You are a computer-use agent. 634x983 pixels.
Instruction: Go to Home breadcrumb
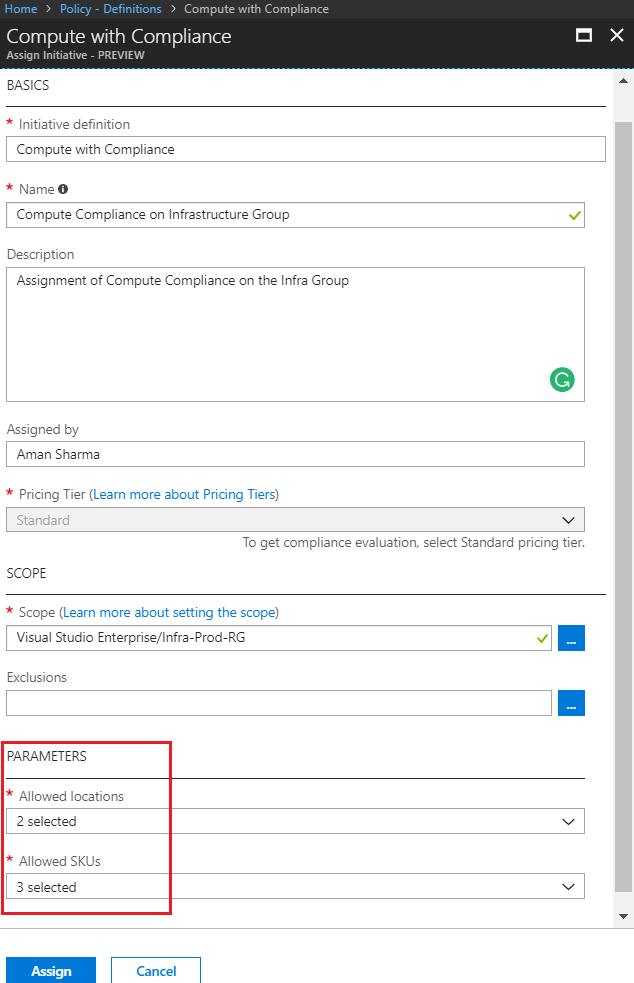(x=21, y=9)
